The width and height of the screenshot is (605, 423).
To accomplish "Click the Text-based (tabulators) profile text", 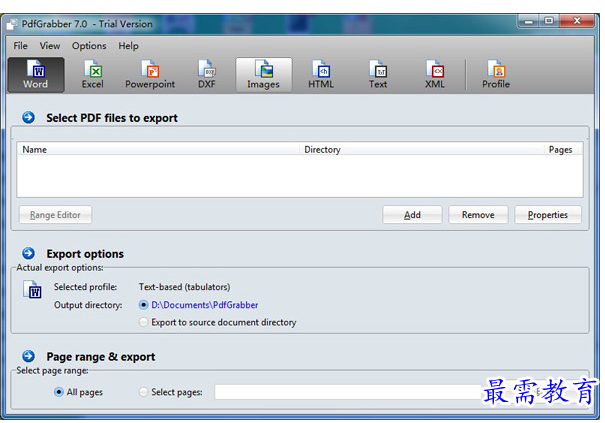I will click(184, 287).
